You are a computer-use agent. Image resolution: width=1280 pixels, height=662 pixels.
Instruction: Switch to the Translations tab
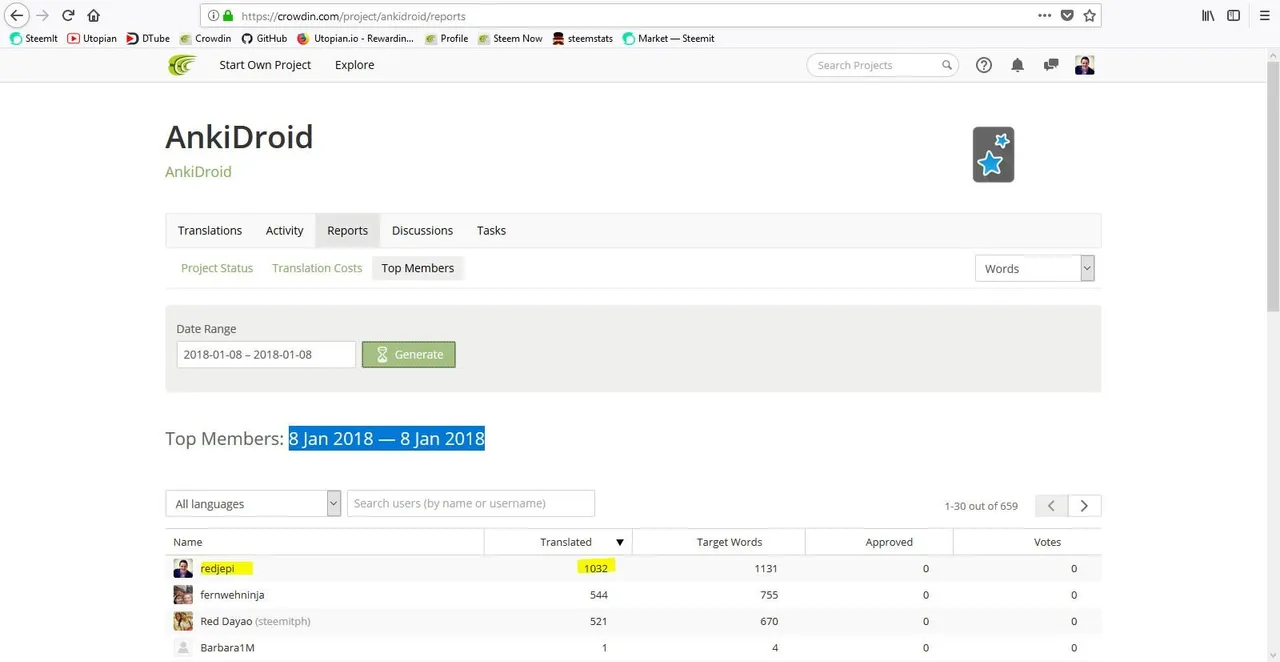pos(210,230)
